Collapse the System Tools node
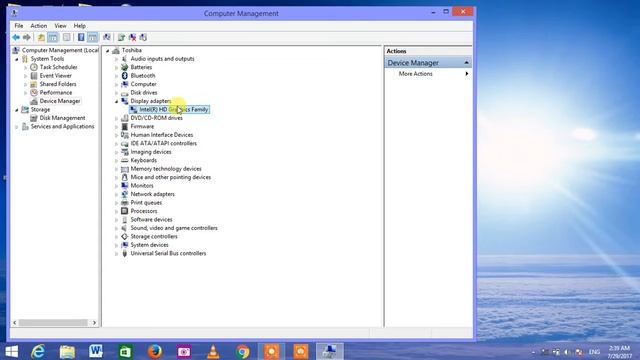The width and height of the screenshot is (640, 360). pyautogui.click(x=17, y=59)
